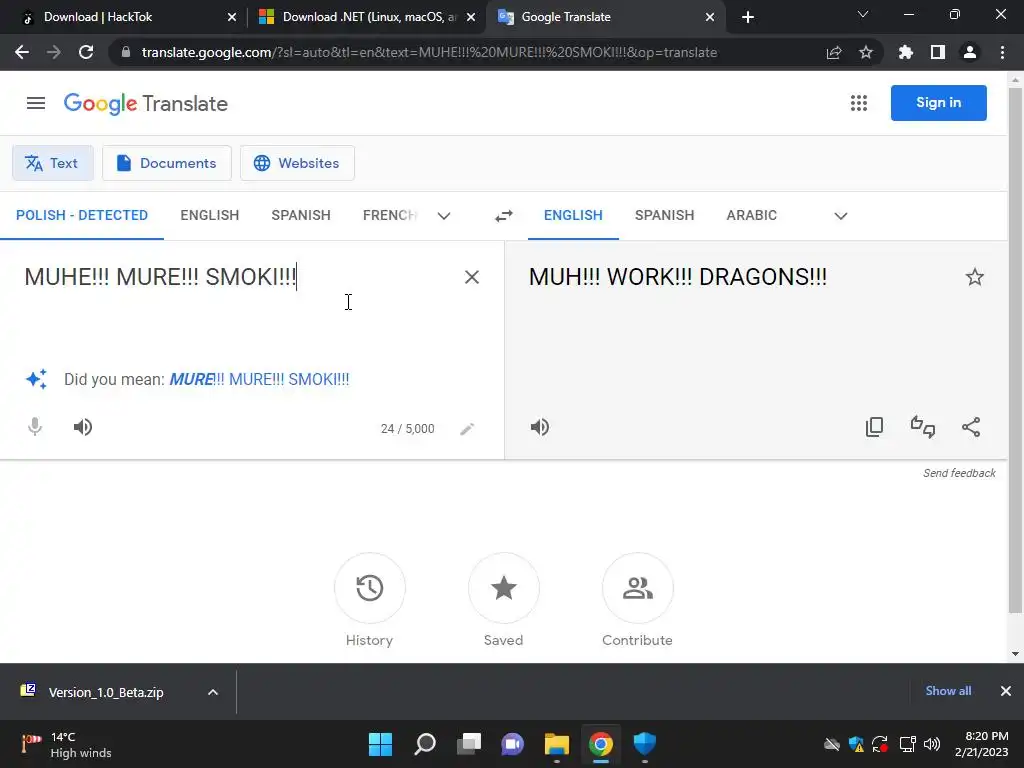1024x768 pixels.
Task: Show all downloads
Action: tap(948, 691)
